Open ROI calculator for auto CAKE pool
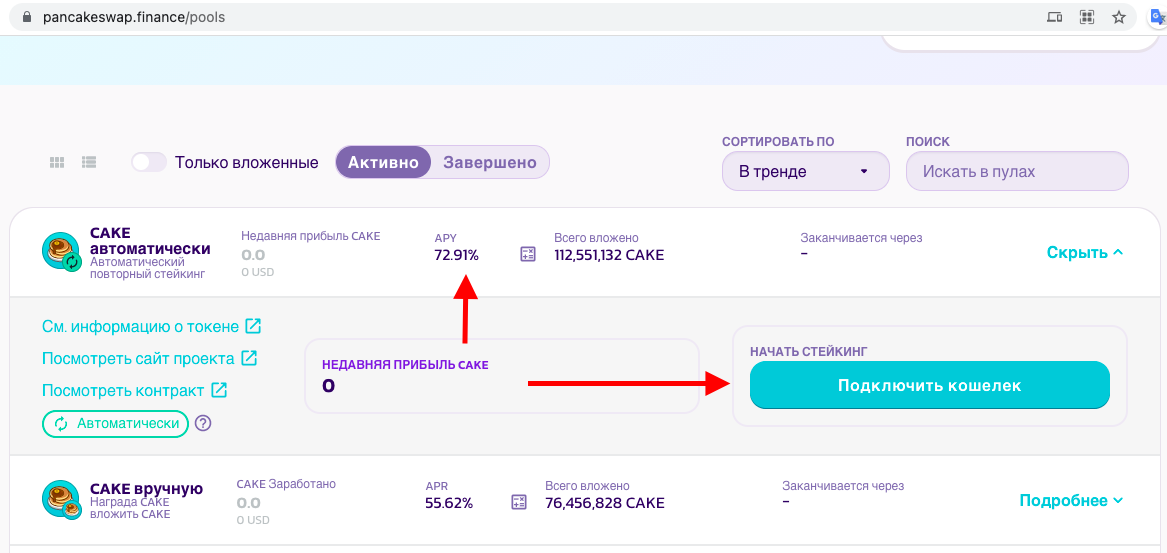 [x=528, y=254]
